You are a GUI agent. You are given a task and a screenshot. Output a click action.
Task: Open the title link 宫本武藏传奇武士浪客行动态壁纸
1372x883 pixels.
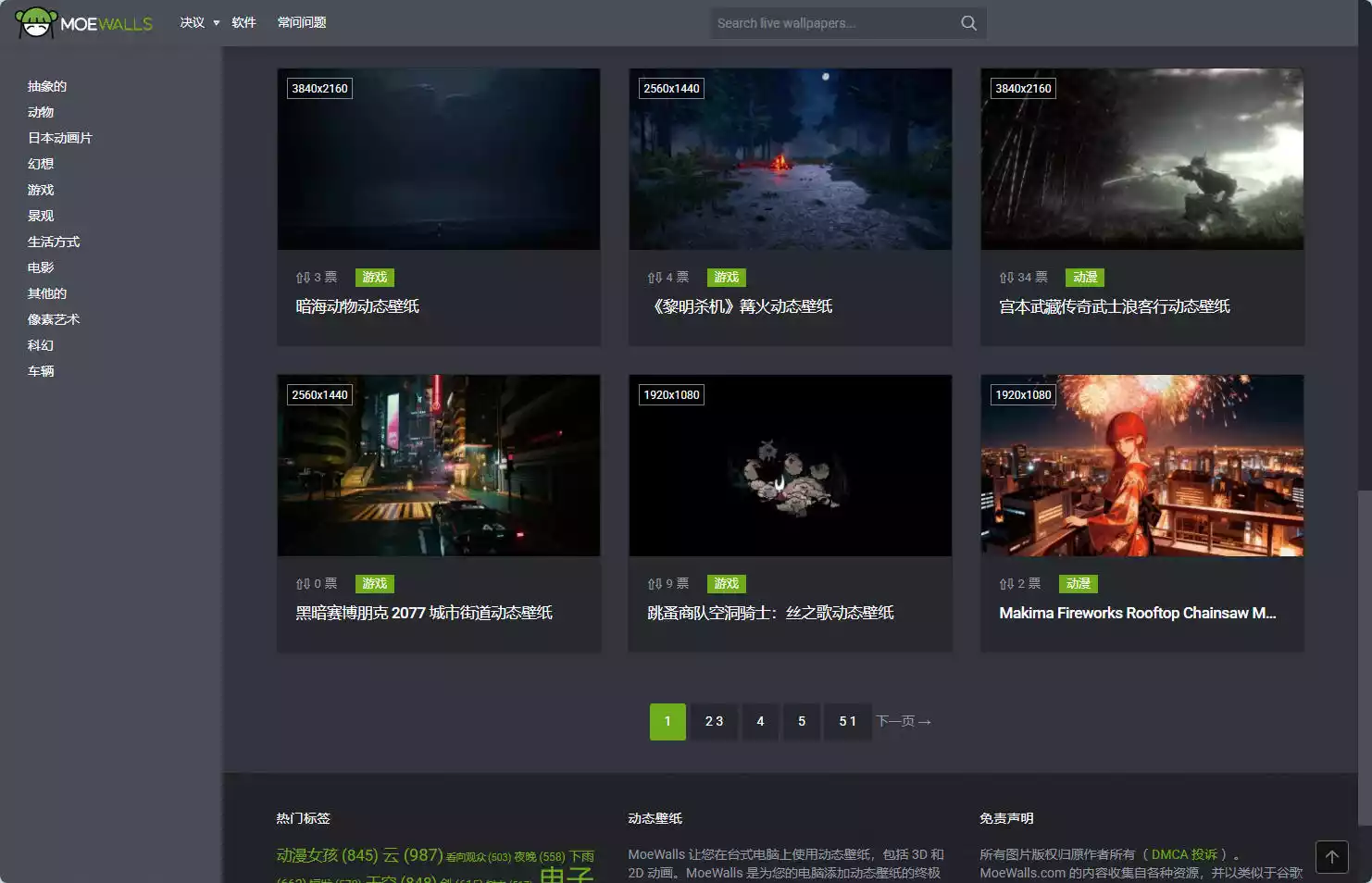point(1115,306)
